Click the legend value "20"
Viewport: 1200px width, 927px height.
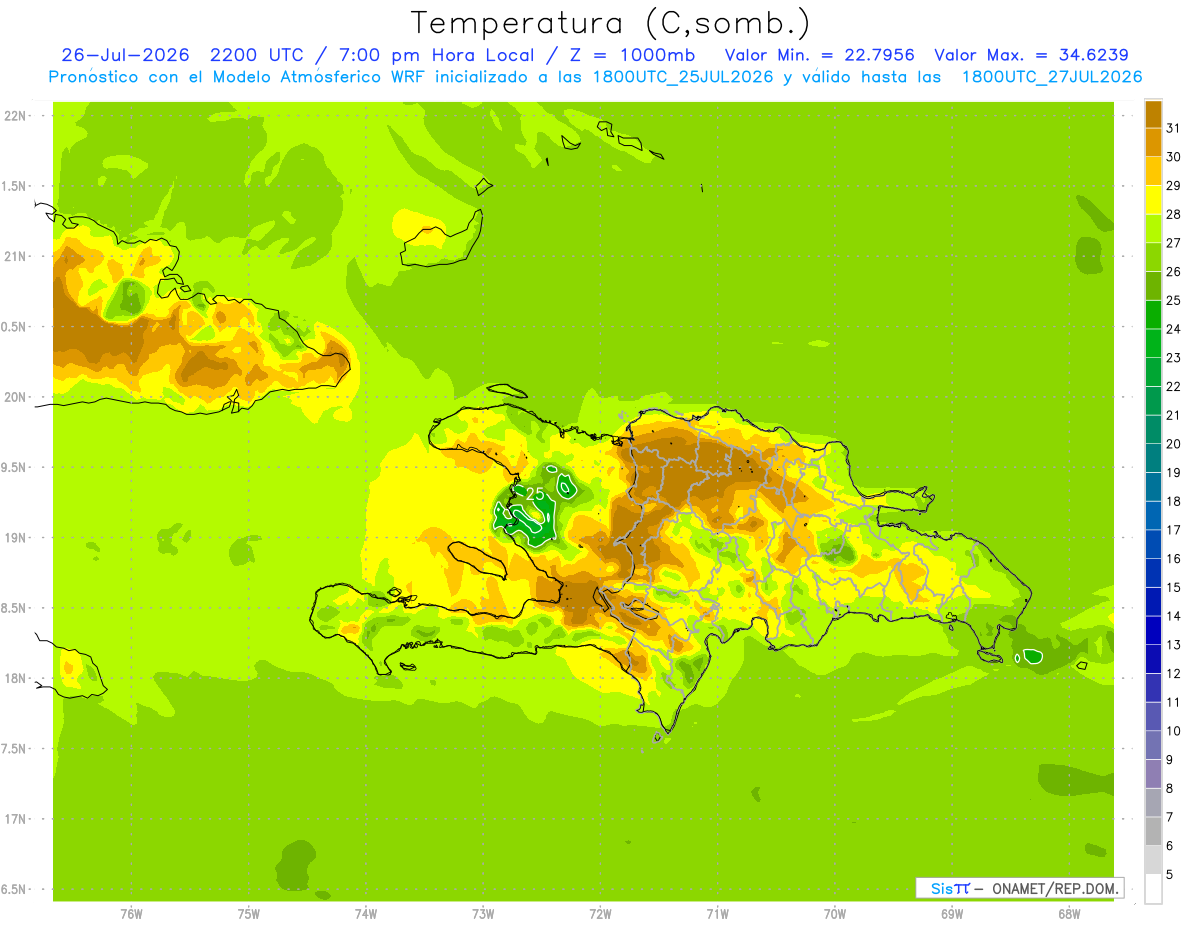[x=1173, y=444]
